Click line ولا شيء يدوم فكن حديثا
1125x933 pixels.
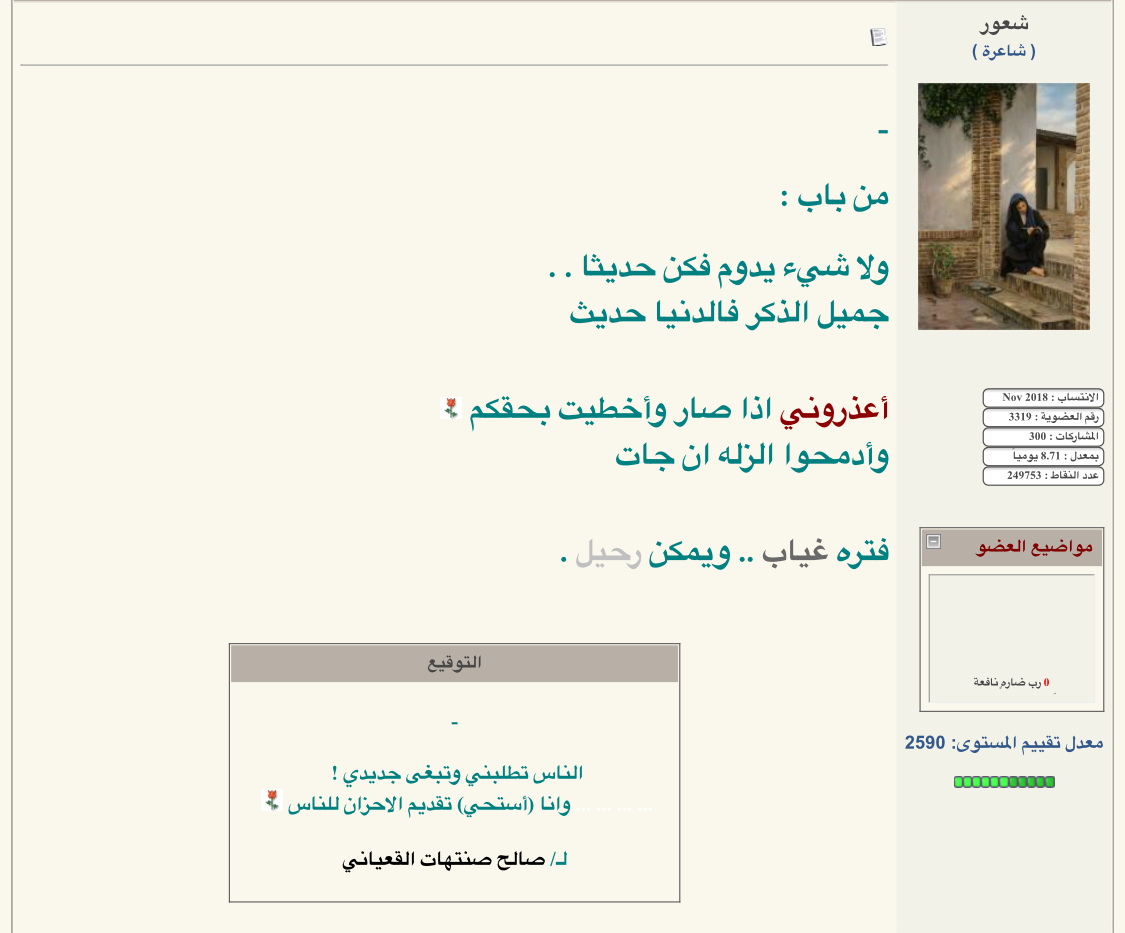pos(718,268)
